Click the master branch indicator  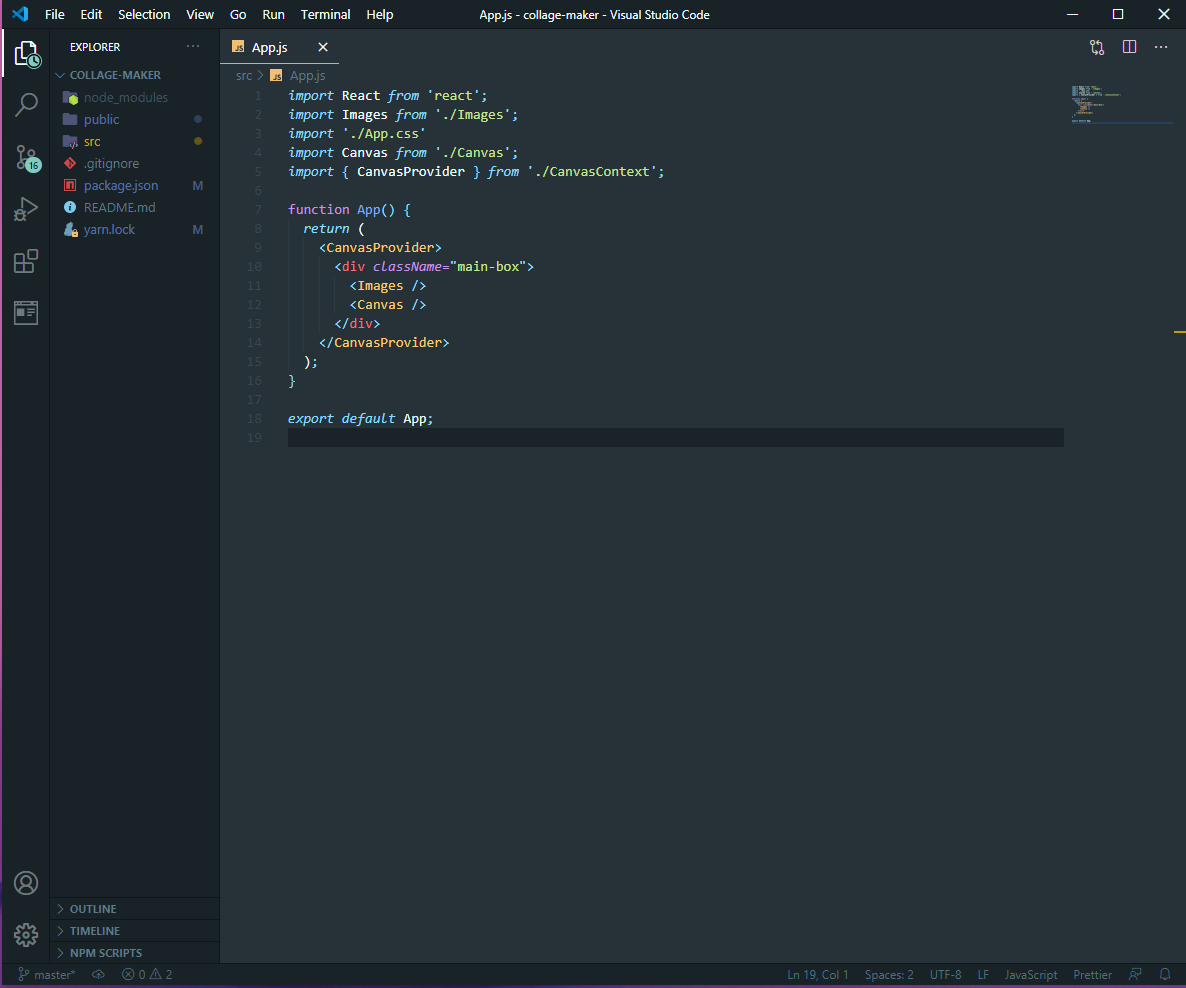(x=47, y=974)
